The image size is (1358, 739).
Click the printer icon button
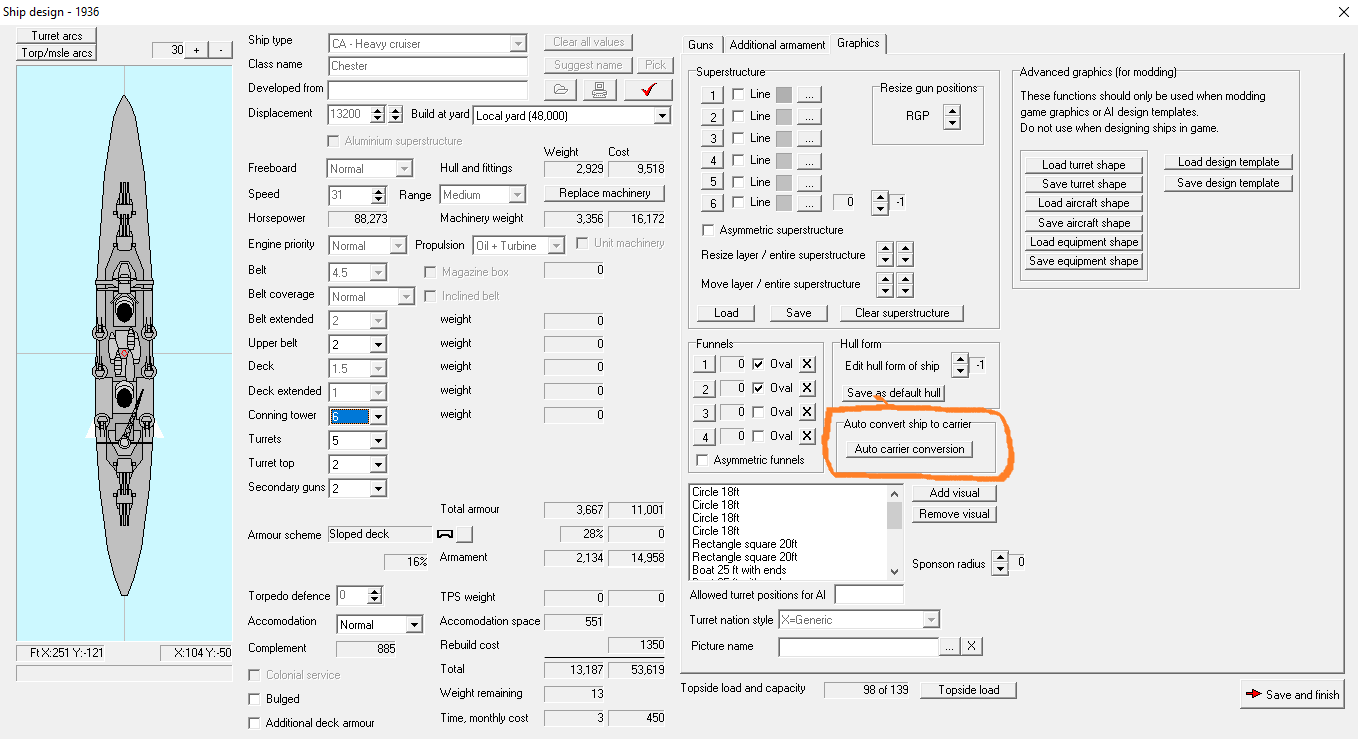599,90
